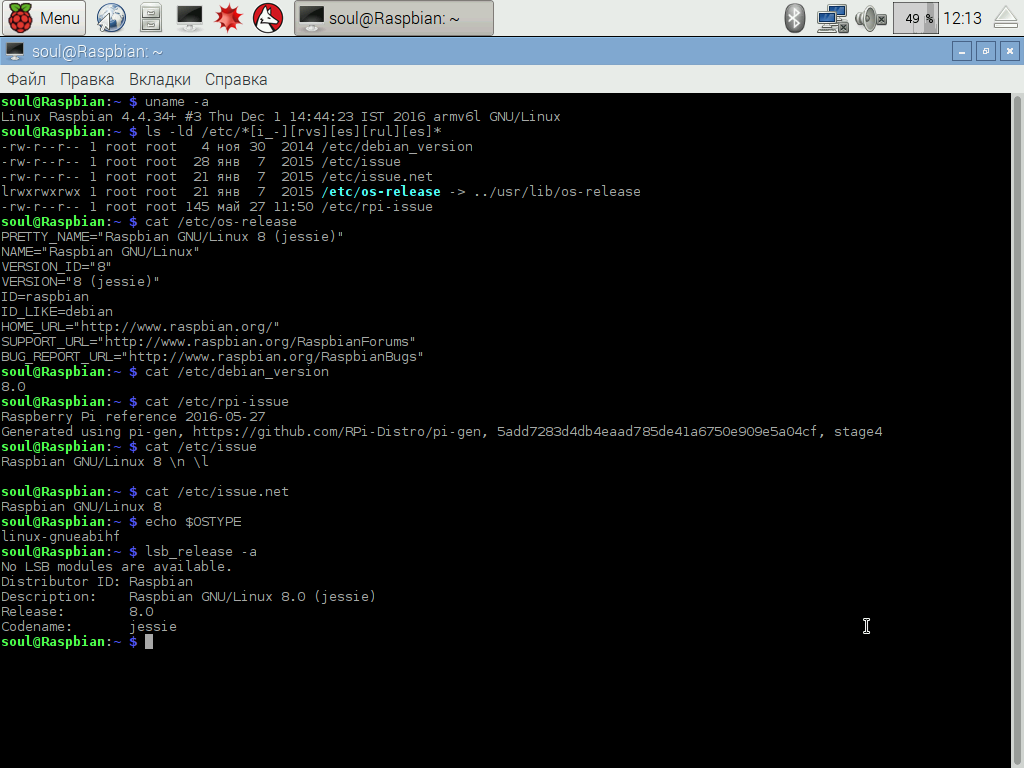Click the /etc/os-release symlink name
This screenshot has width=1024, height=768.
tap(381, 192)
